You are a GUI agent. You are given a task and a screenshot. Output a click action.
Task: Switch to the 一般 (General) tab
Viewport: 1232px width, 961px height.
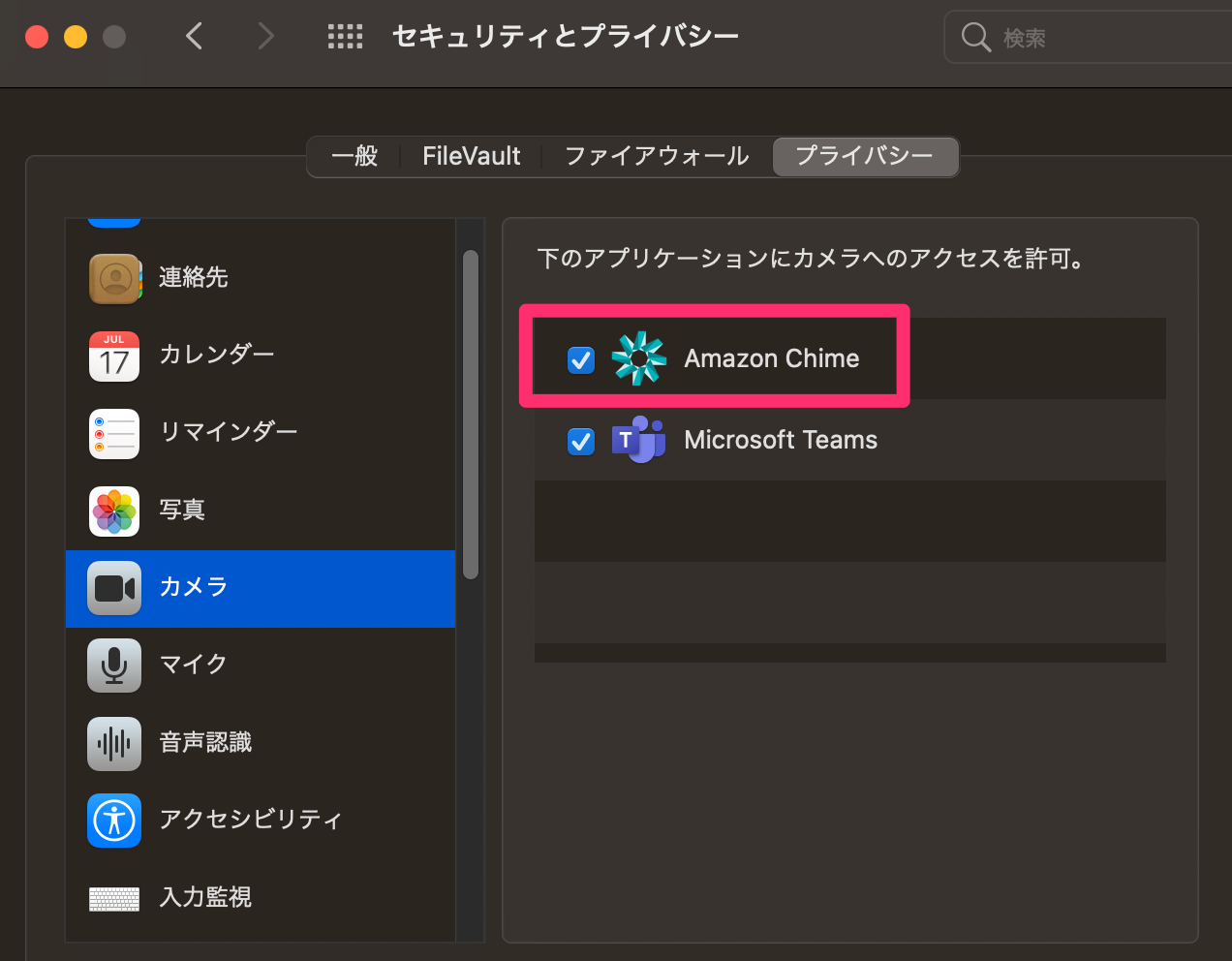tap(354, 156)
